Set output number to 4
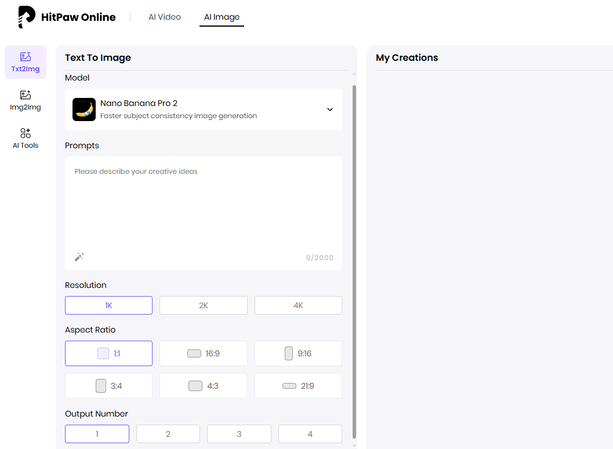 [x=310, y=434]
